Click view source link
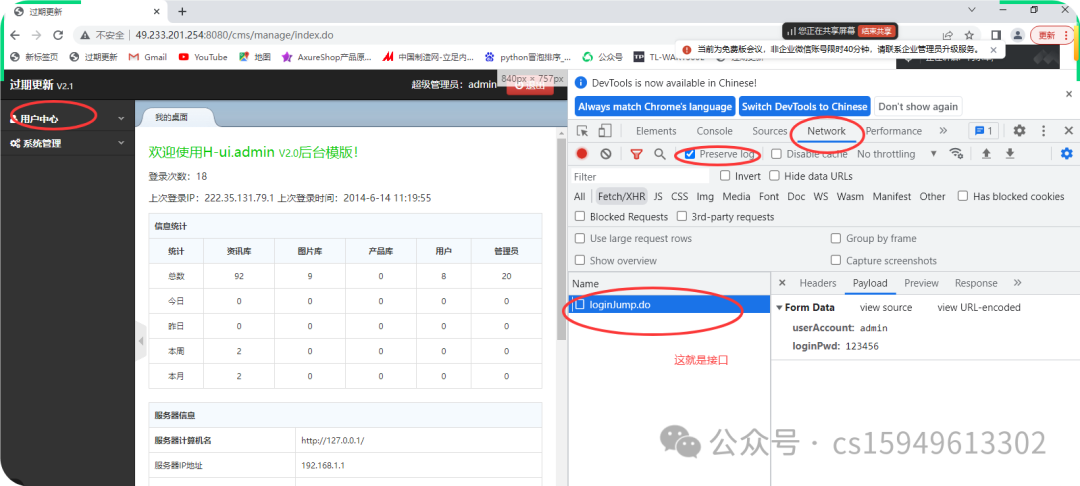The width and height of the screenshot is (1080, 486). click(x=886, y=308)
